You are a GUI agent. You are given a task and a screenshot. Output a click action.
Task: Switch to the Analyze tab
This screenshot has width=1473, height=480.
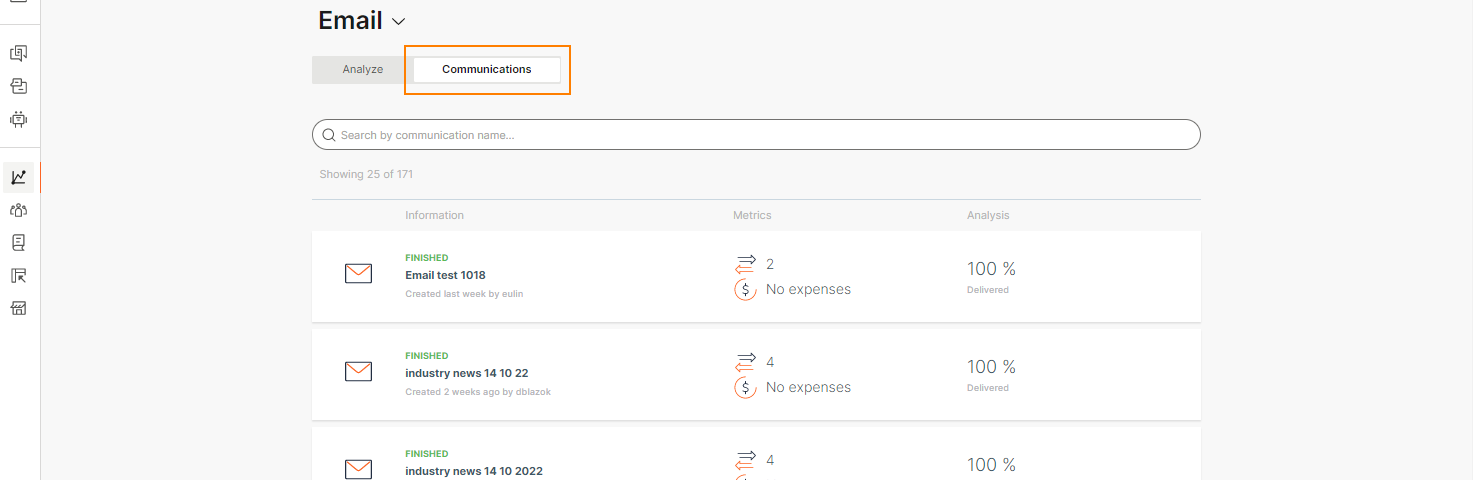(362, 70)
